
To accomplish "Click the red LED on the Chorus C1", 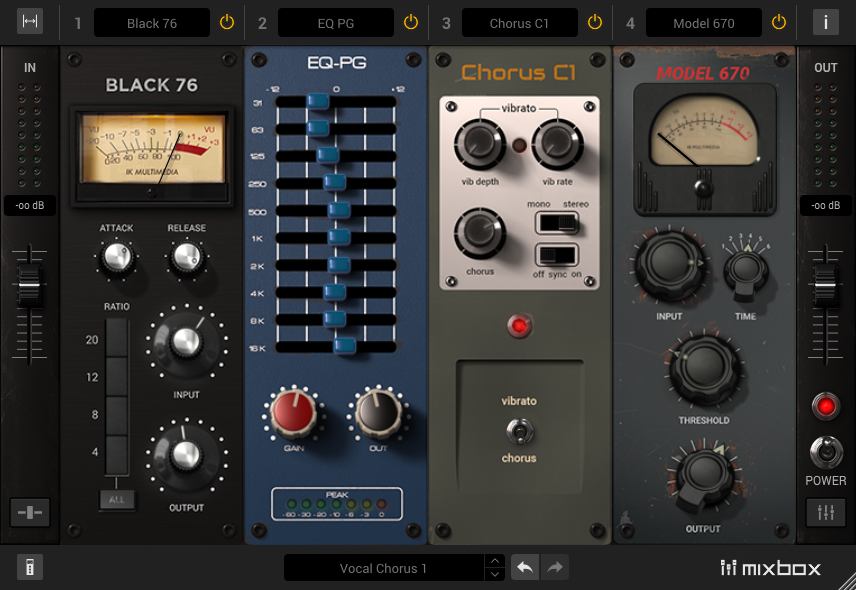I will point(519,326).
